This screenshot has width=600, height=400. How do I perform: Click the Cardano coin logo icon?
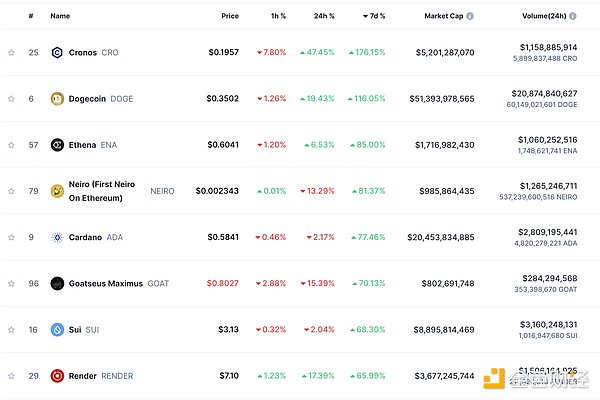(x=57, y=237)
